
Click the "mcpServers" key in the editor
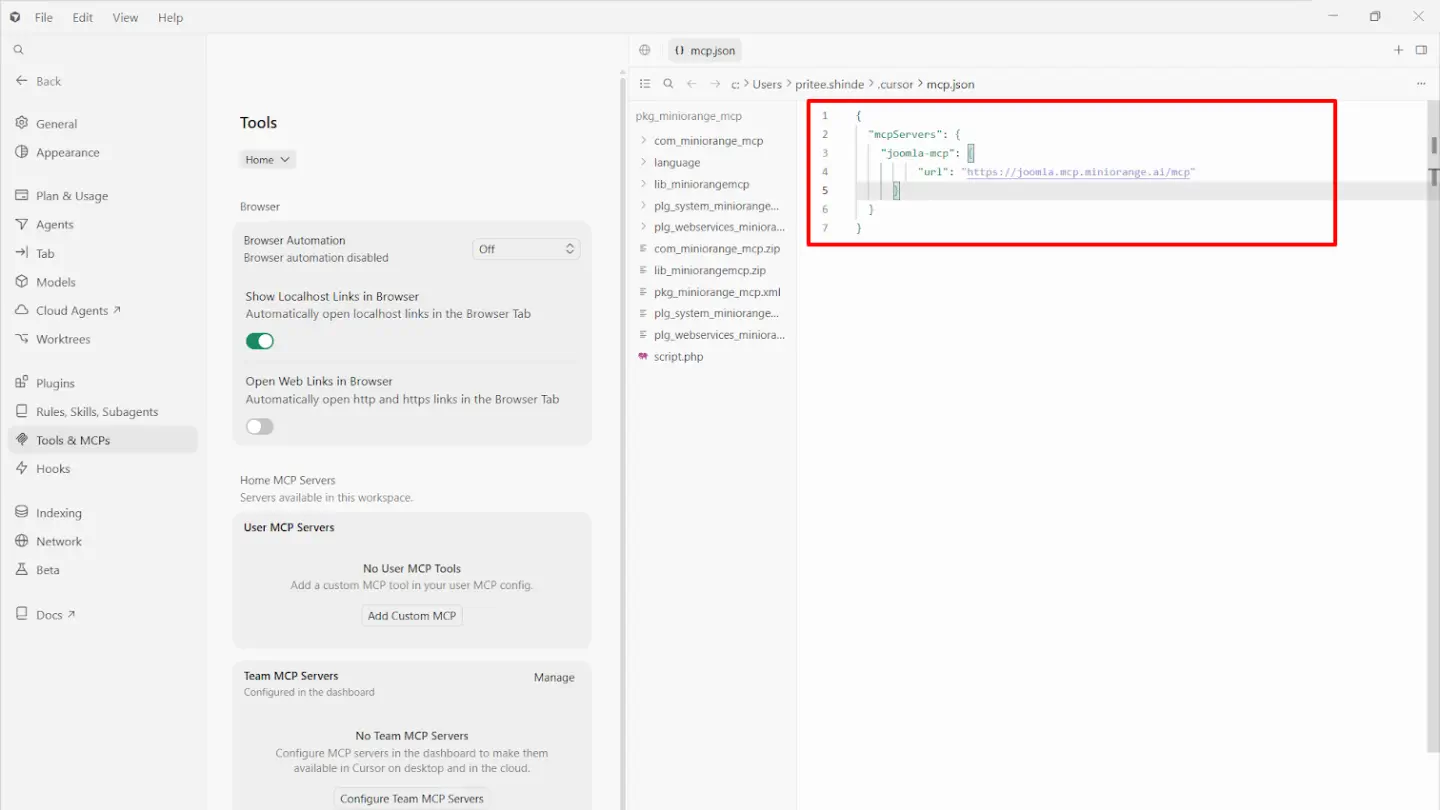click(903, 134)
